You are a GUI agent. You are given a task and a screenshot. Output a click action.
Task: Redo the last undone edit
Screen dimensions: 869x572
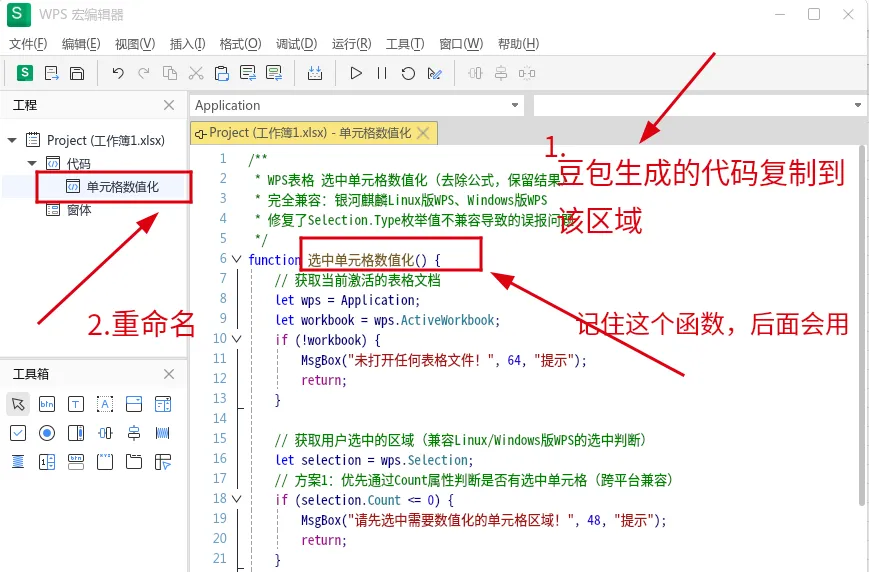coord(144,73)
